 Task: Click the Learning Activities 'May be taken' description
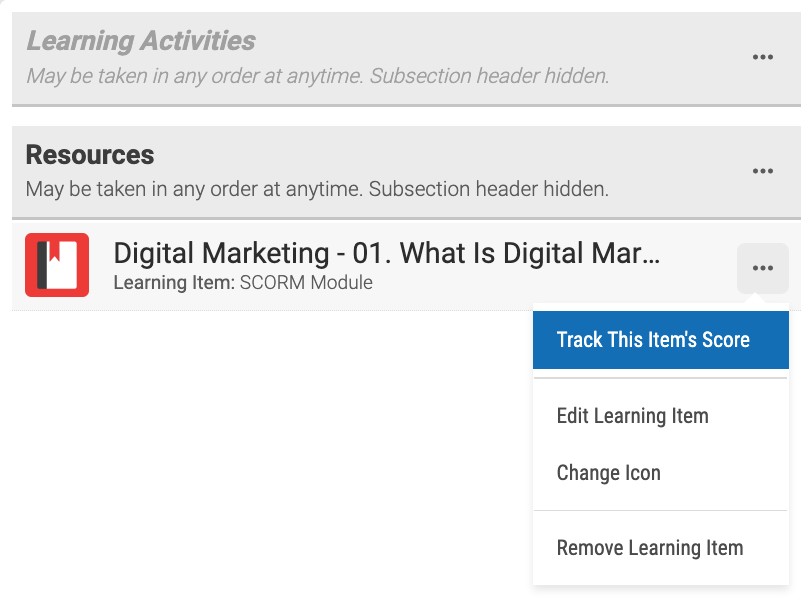[318, 76]
